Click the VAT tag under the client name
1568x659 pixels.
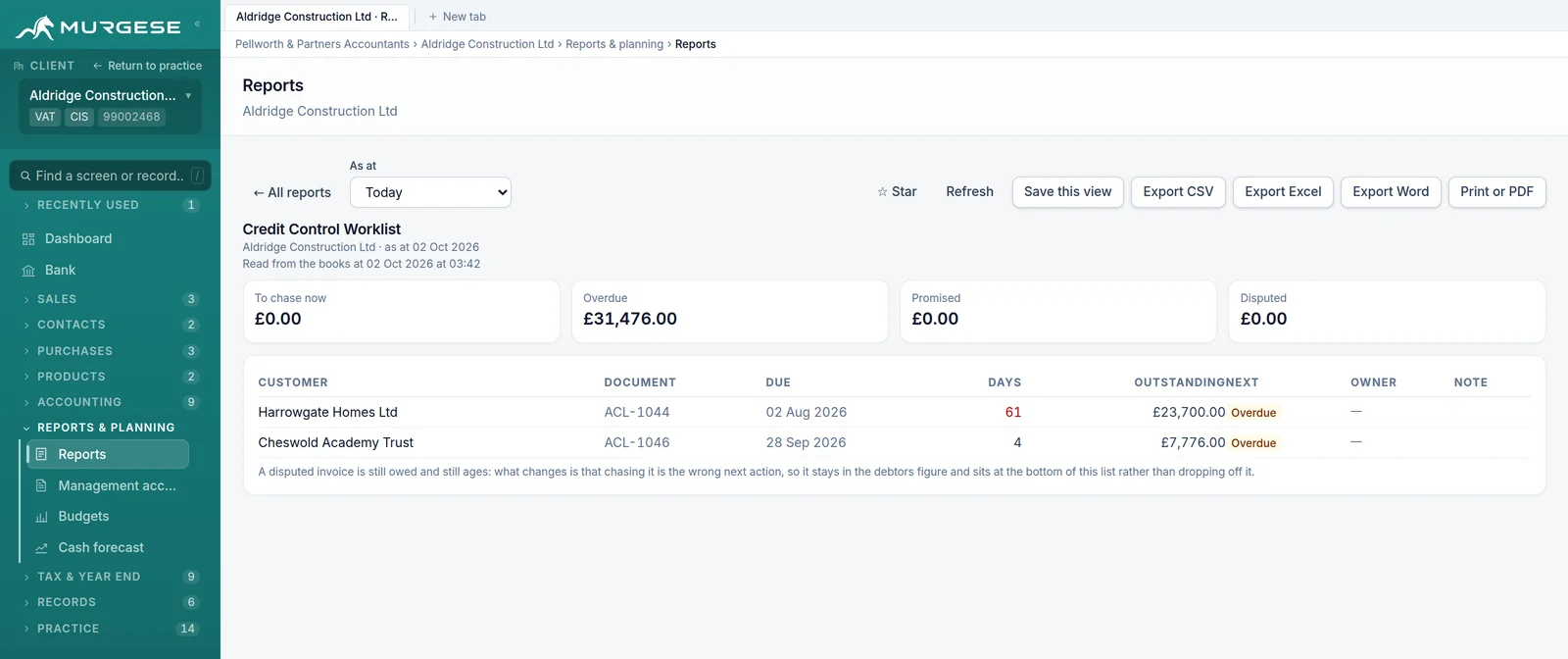(x=45, y=117)
